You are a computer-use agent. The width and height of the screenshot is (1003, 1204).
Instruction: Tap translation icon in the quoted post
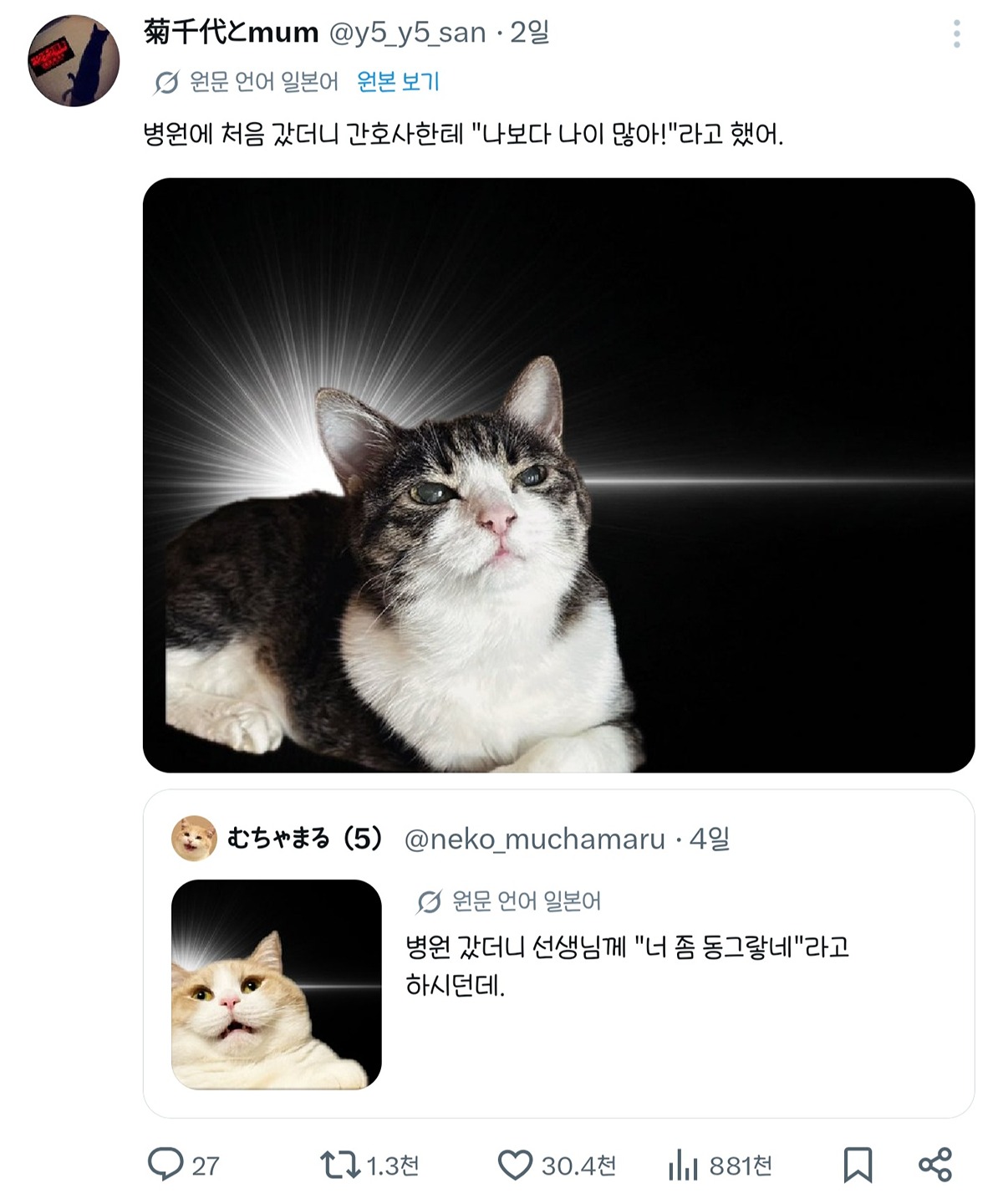tap(429, 901)
